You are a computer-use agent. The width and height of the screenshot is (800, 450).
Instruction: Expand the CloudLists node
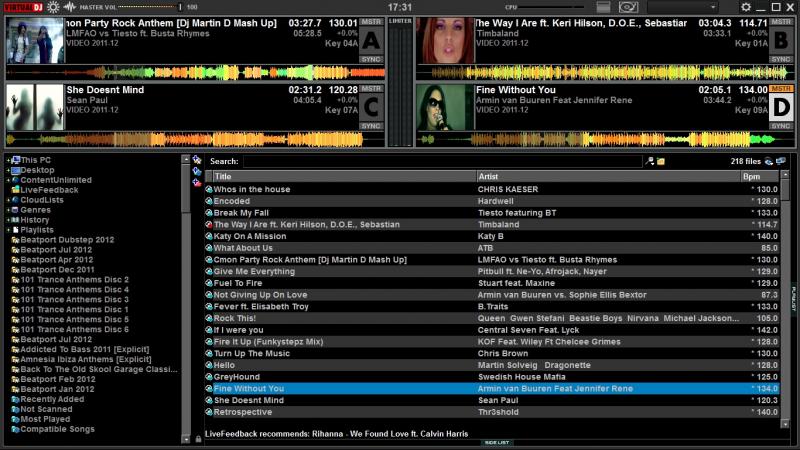(x=8, y=200)
